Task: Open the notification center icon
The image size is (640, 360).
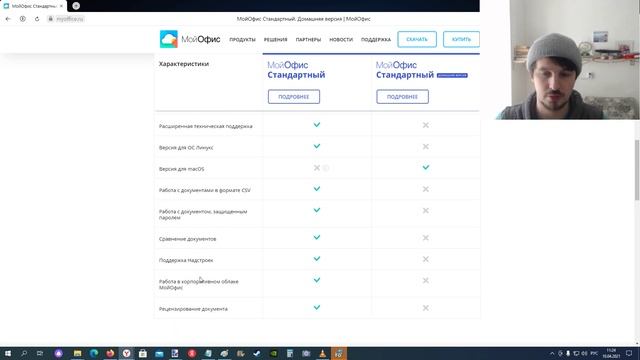Action: point(629,353)
